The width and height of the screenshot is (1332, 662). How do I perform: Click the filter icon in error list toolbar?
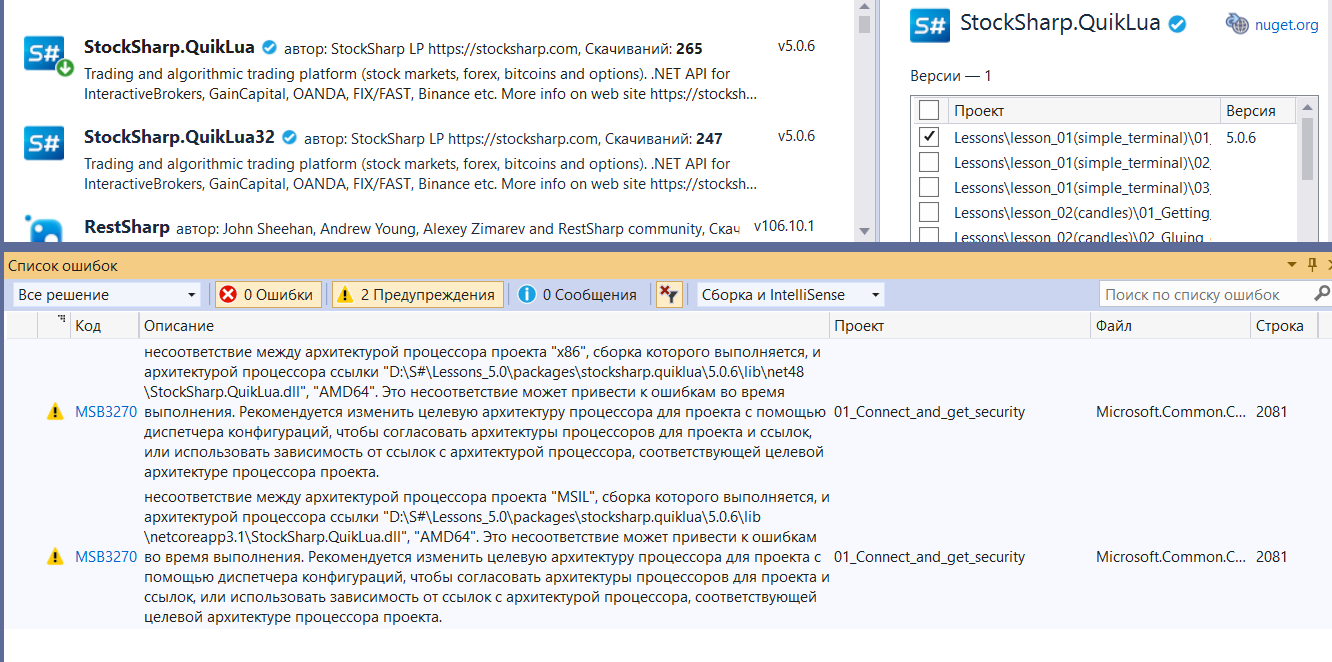click(x=669, y=294)
